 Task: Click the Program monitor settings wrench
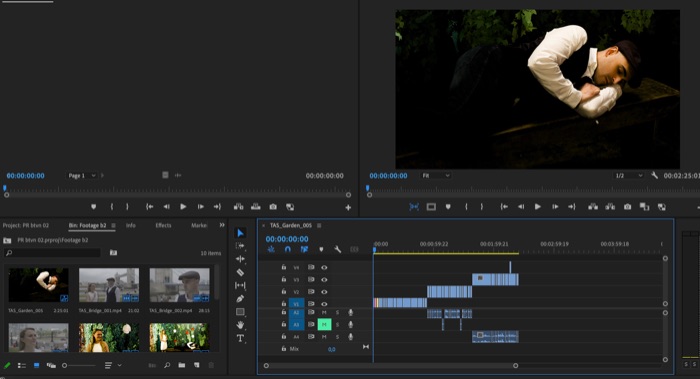click(x=654, y=175)
